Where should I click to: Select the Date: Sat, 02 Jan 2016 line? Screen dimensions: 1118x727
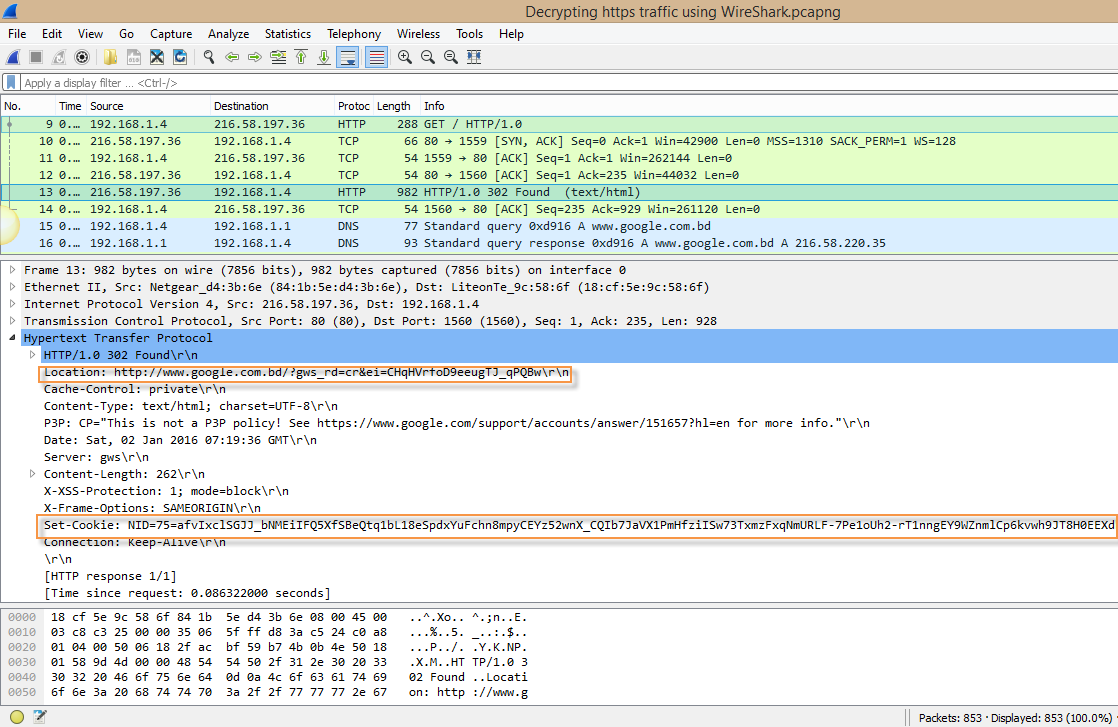[180, 440]
